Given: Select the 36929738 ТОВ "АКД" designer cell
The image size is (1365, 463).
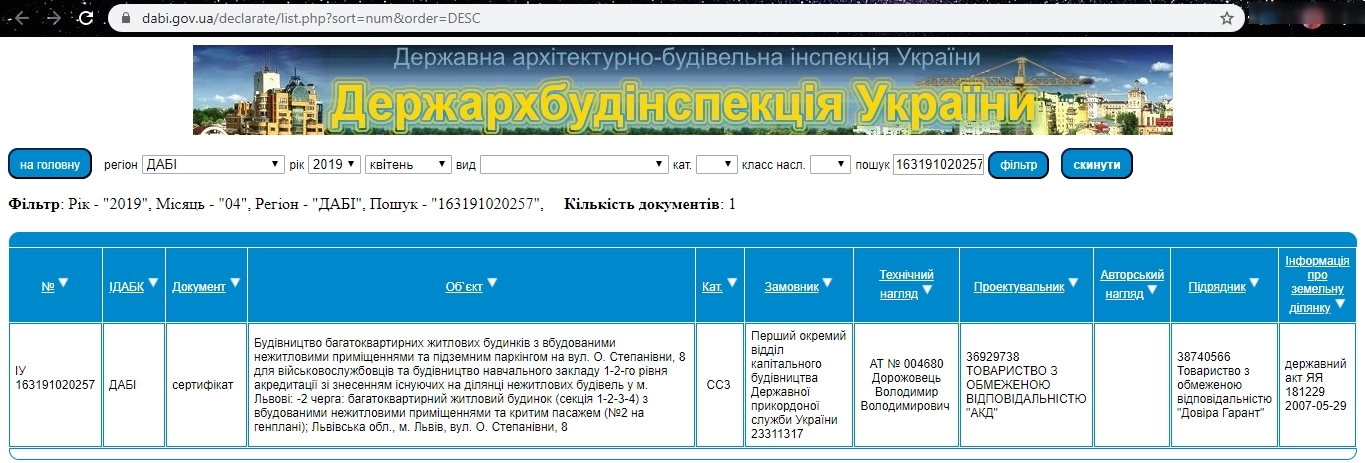Looking at the screenshot, I should click(1026, 385).
